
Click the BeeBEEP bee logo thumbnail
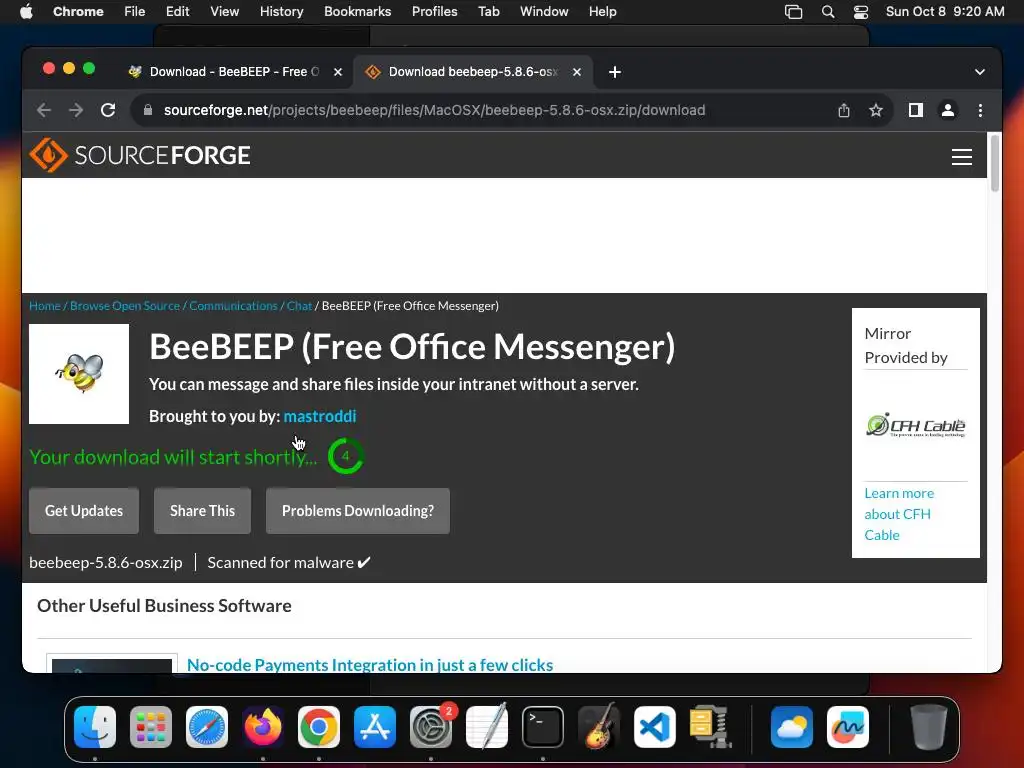point(79,374)
